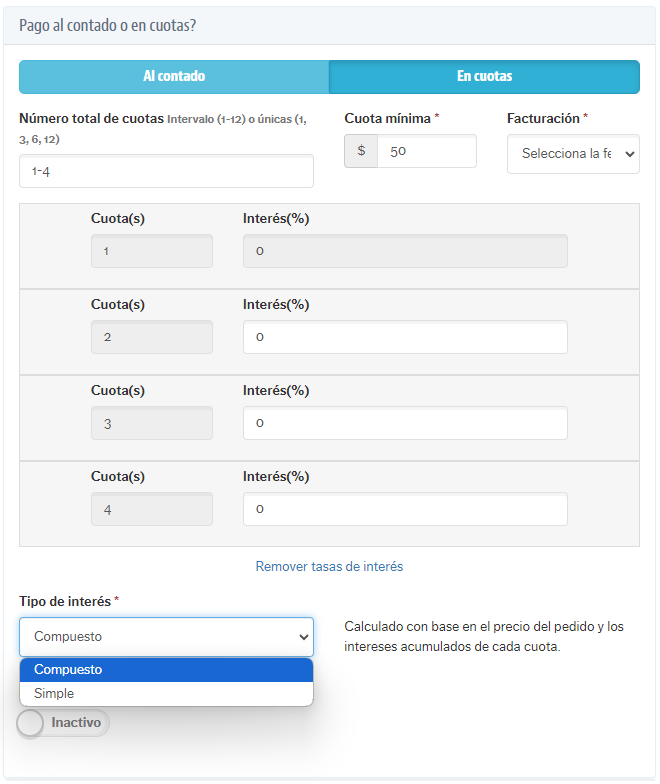Click the Pago al contado o en cuotas header
The image size is (660, 784).
108,25
